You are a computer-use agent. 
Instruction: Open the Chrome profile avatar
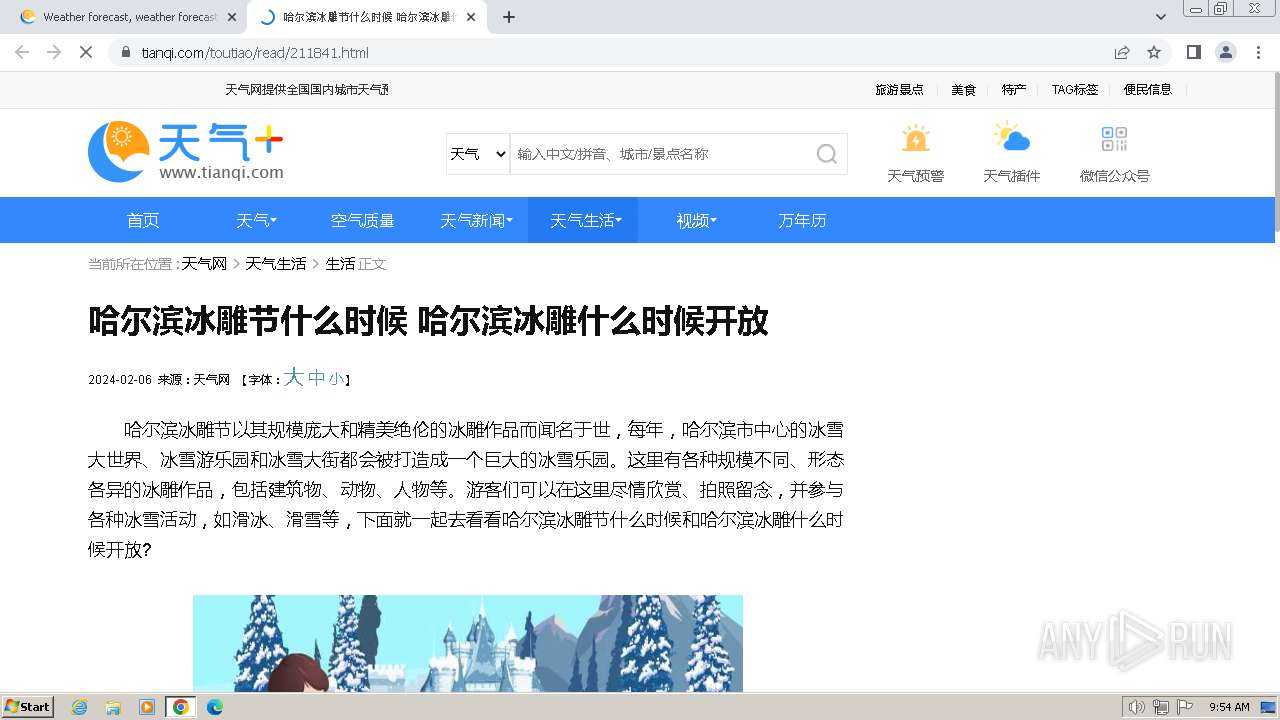pyautogui.click(x=1225, y=52)
